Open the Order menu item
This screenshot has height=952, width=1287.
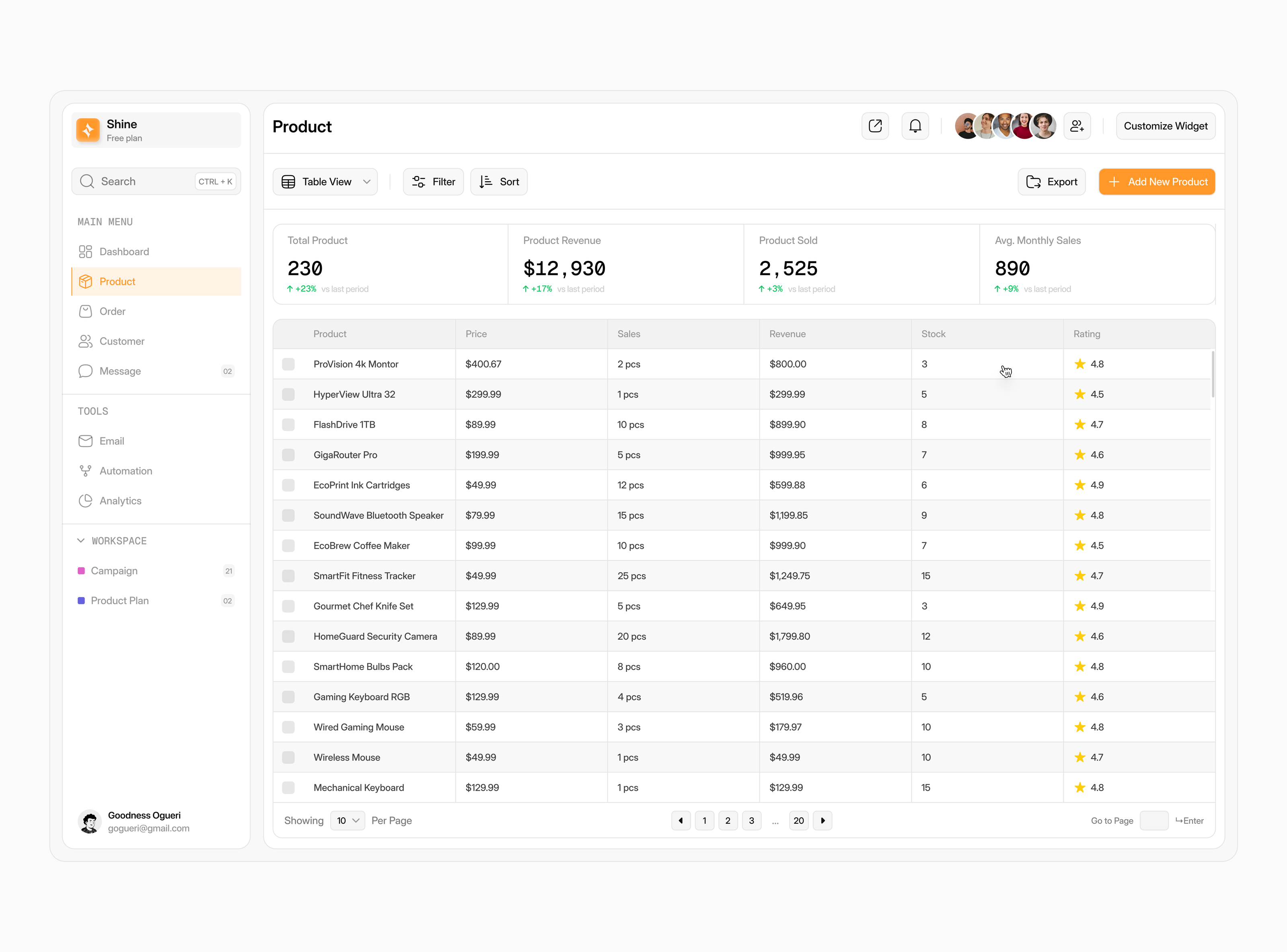pos(112,311)
